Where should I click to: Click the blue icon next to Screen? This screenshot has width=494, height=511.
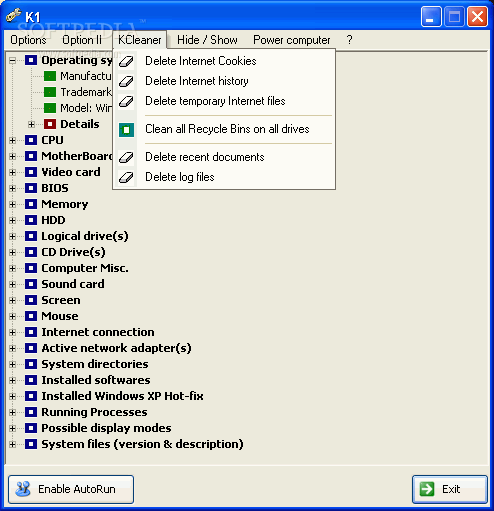[31, 300]
